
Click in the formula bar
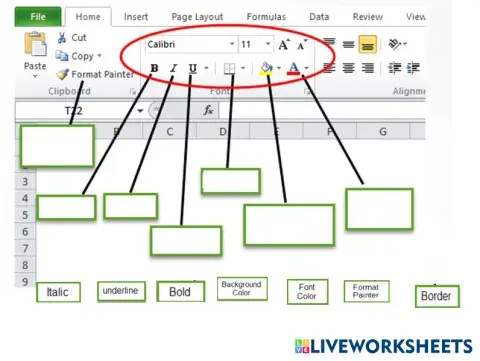(x=322, y=110)
